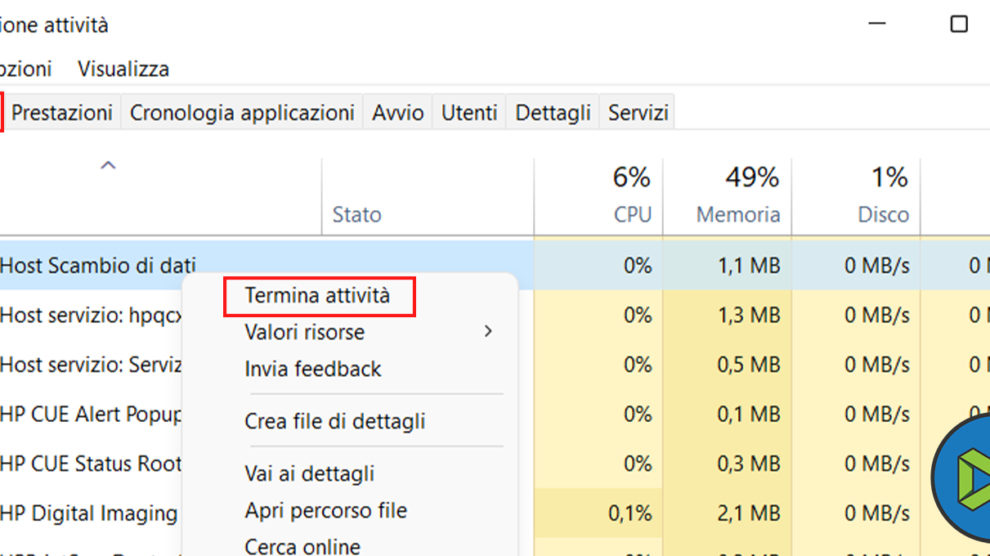Click the blue circular play logo icon
This screenshot has width=990, height=556.
[x=962, y=476]
